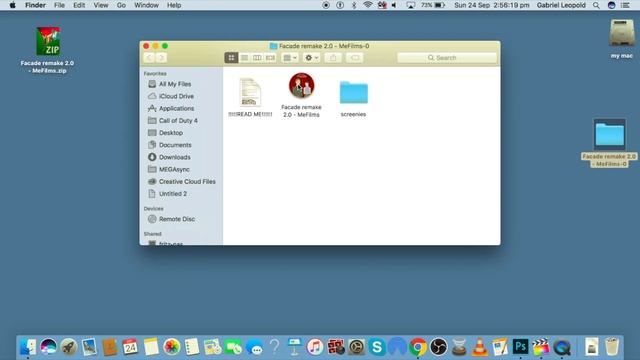Open Photos in the Dock
Screen dimensions: 640x360
click(171, 347)
